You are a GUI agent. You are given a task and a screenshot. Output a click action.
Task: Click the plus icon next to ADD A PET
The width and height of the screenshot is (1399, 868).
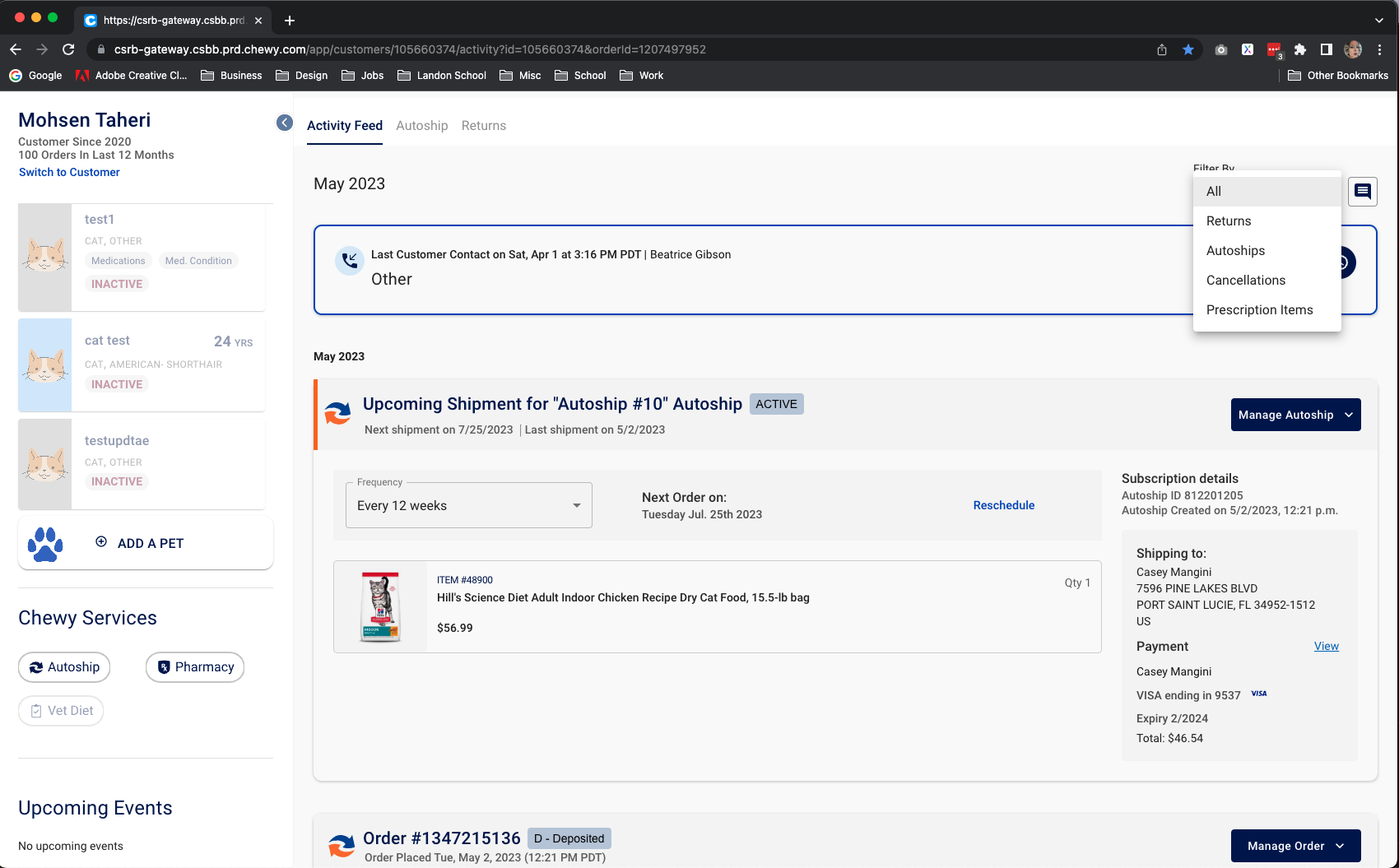(x=101, y=541)
